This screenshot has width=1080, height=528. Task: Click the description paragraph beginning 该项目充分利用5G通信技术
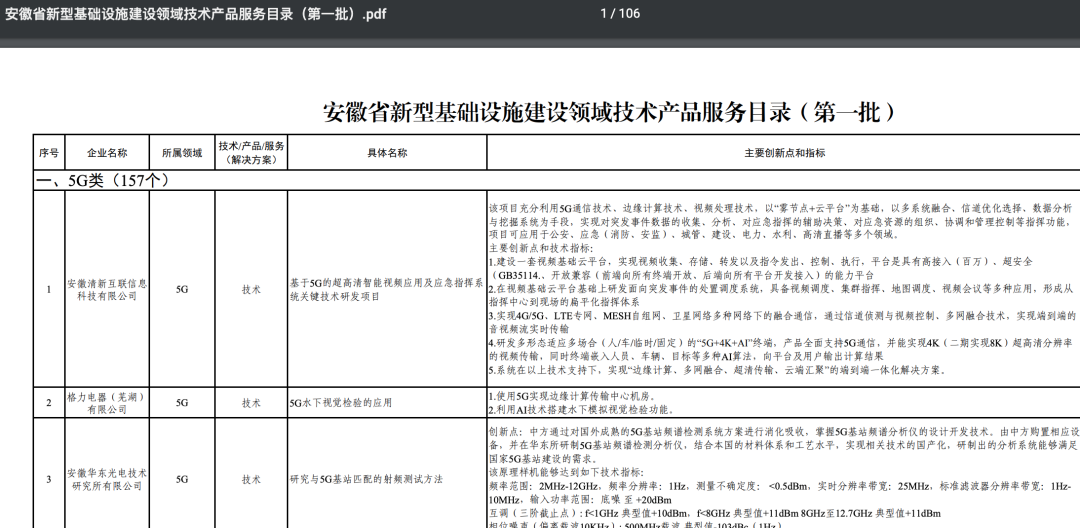tap(781, 221)
